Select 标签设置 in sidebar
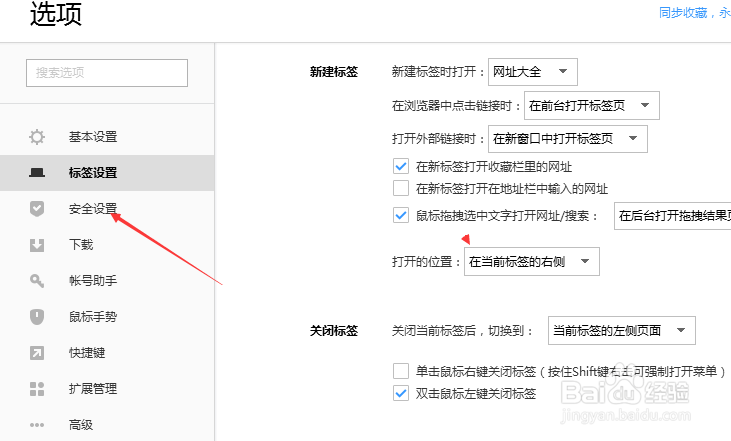Screen dimensions: 731x441 click(x=107, y=173)
